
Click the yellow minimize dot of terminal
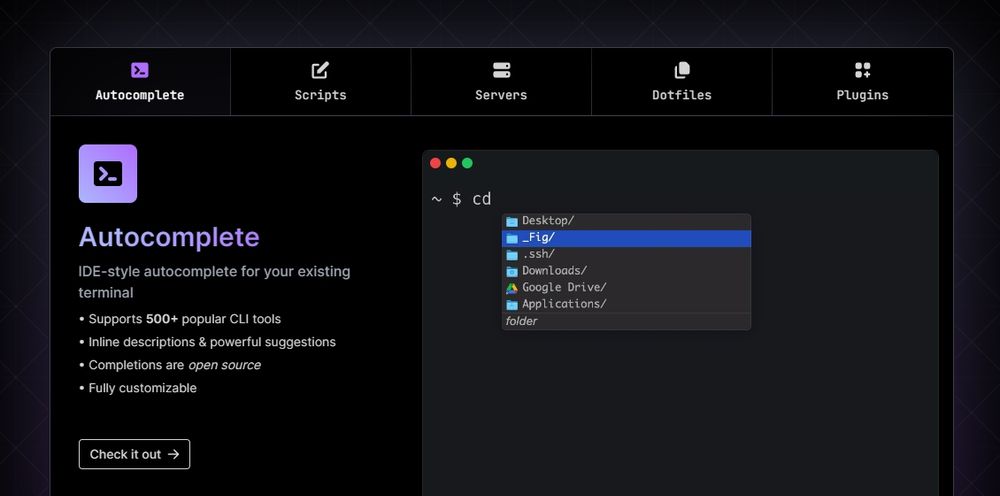click(452, 163)
